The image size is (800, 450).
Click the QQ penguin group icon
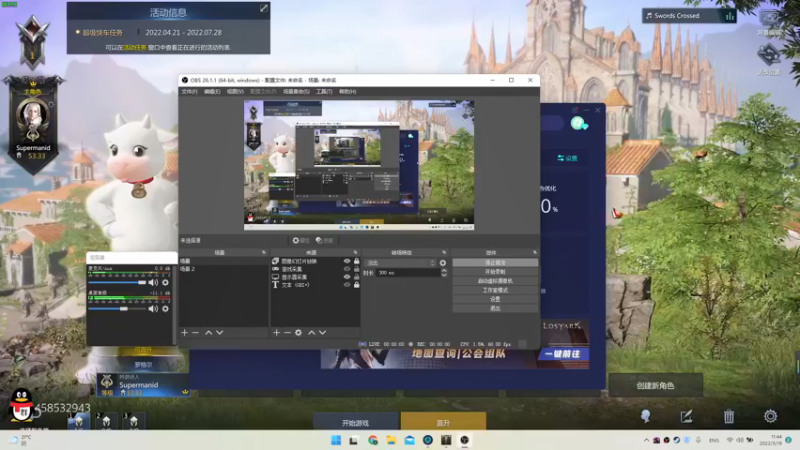coord(21,405)
